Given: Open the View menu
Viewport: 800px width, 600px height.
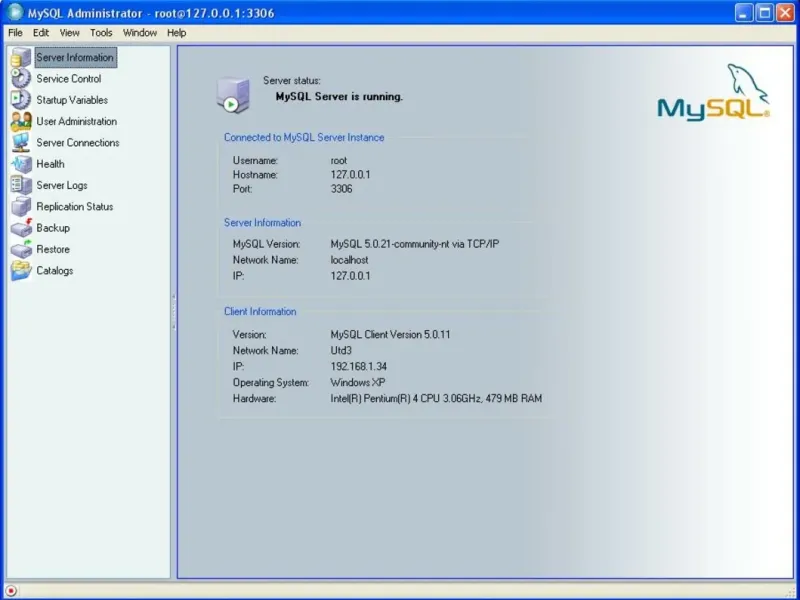Looking at the screenshot, I should tap(69, 33).
